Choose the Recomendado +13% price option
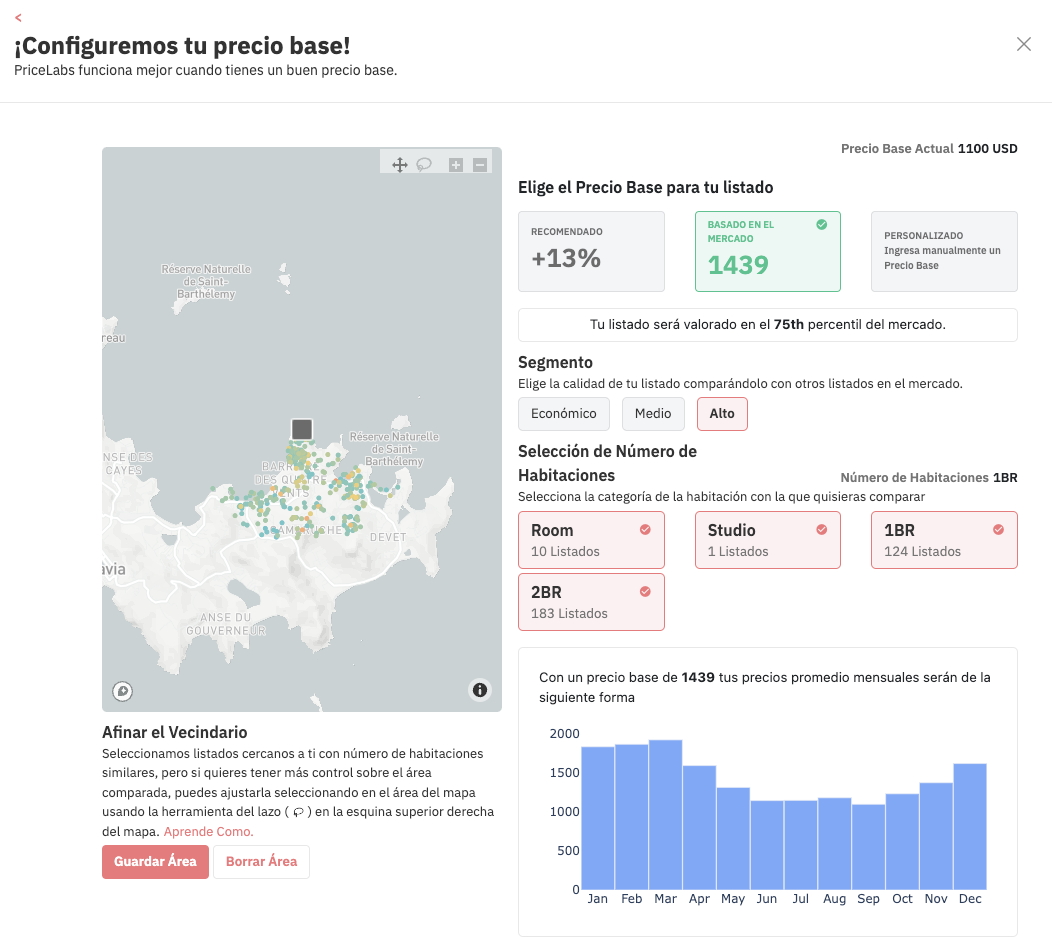 point(591,251)
